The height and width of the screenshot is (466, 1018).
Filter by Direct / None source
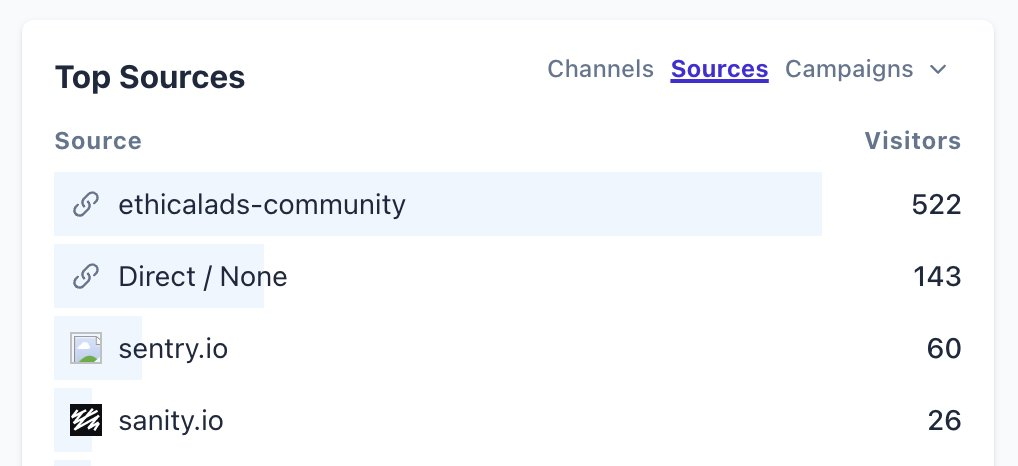pyautogui.click(x=203, y=277)
